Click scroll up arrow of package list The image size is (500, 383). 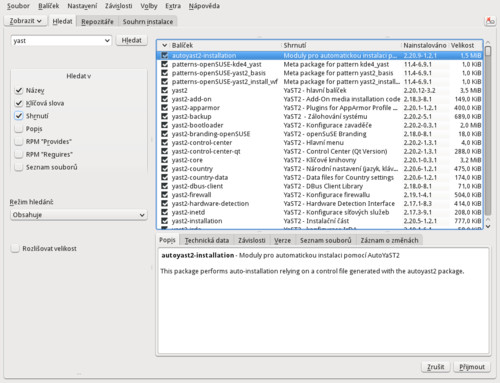coord(488,43)
